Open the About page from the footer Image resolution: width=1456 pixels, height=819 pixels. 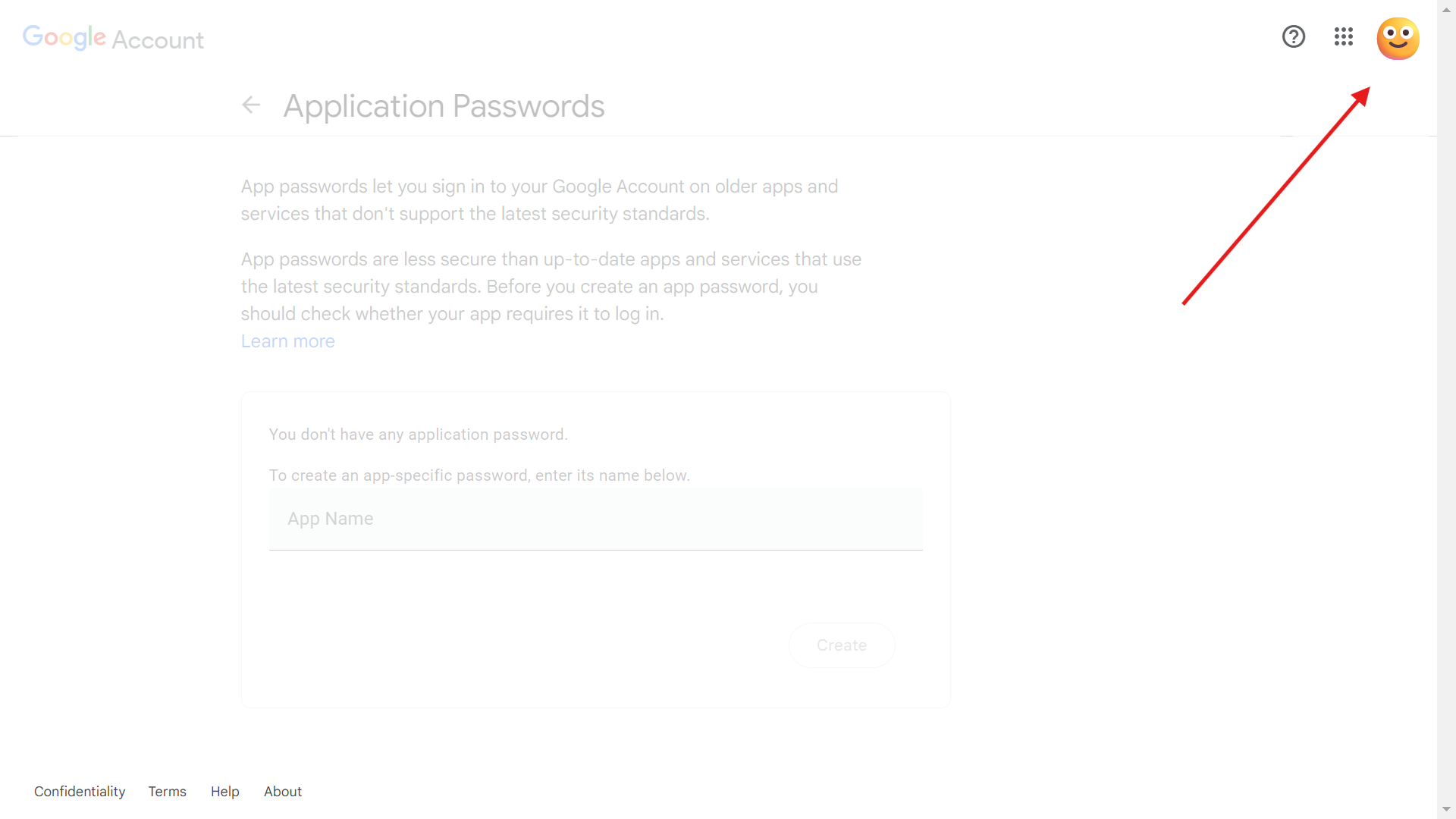(x=282, y=791)
